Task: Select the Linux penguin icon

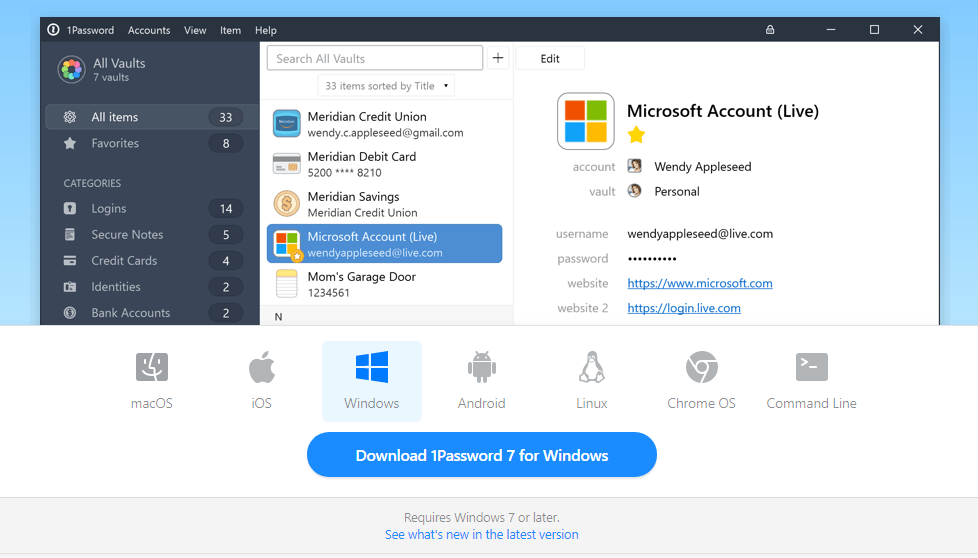Action: click(x=592, y=367)
